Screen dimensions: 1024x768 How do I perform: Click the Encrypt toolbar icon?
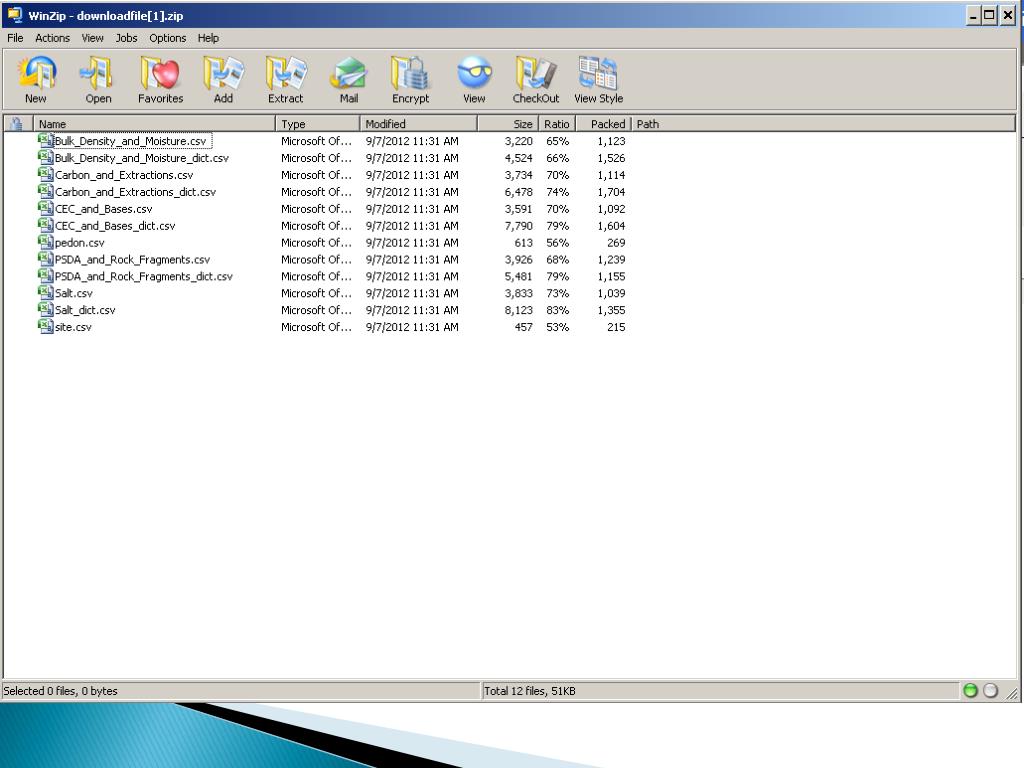click(x=410, y=73)
